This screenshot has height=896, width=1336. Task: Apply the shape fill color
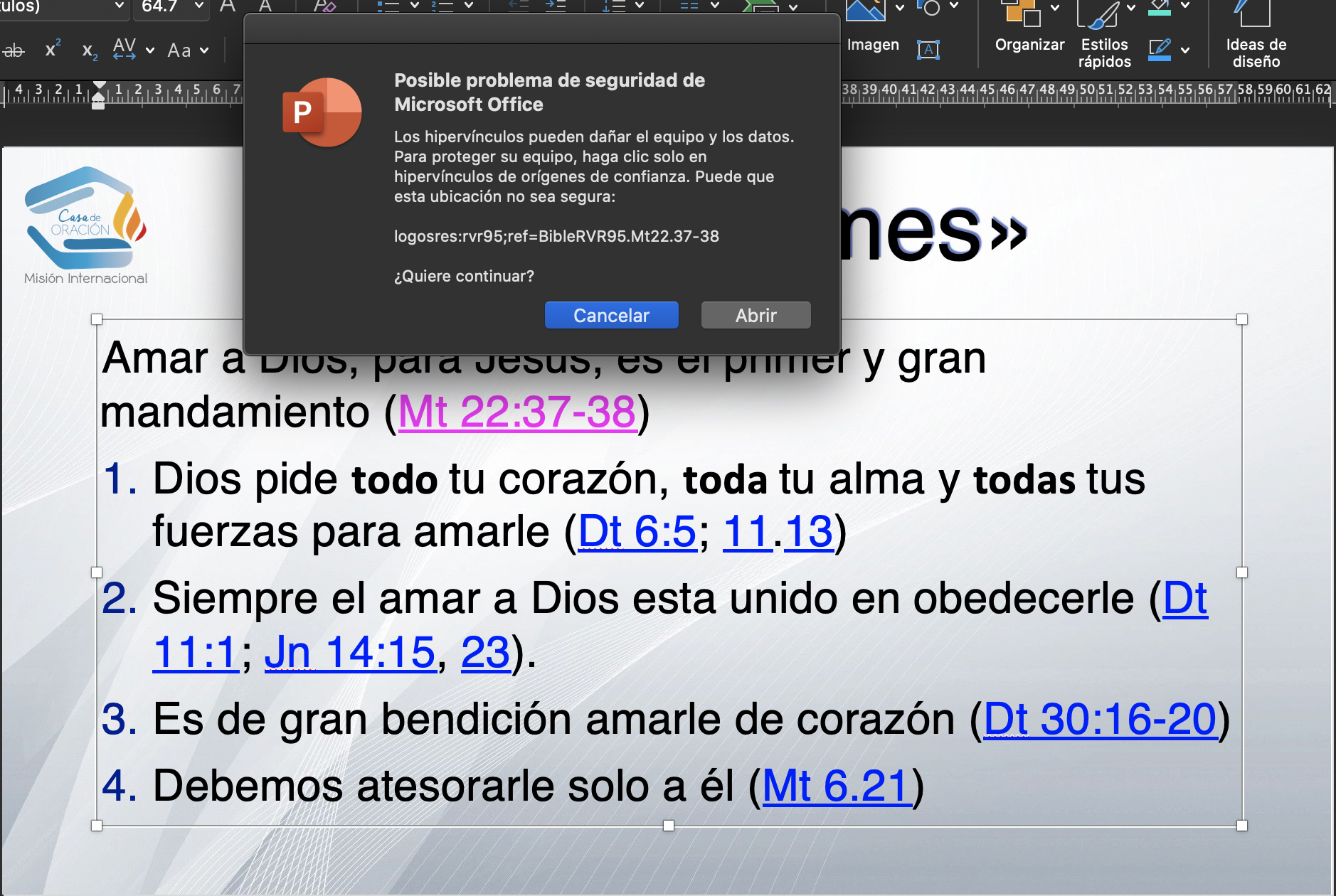[1160, 8]
